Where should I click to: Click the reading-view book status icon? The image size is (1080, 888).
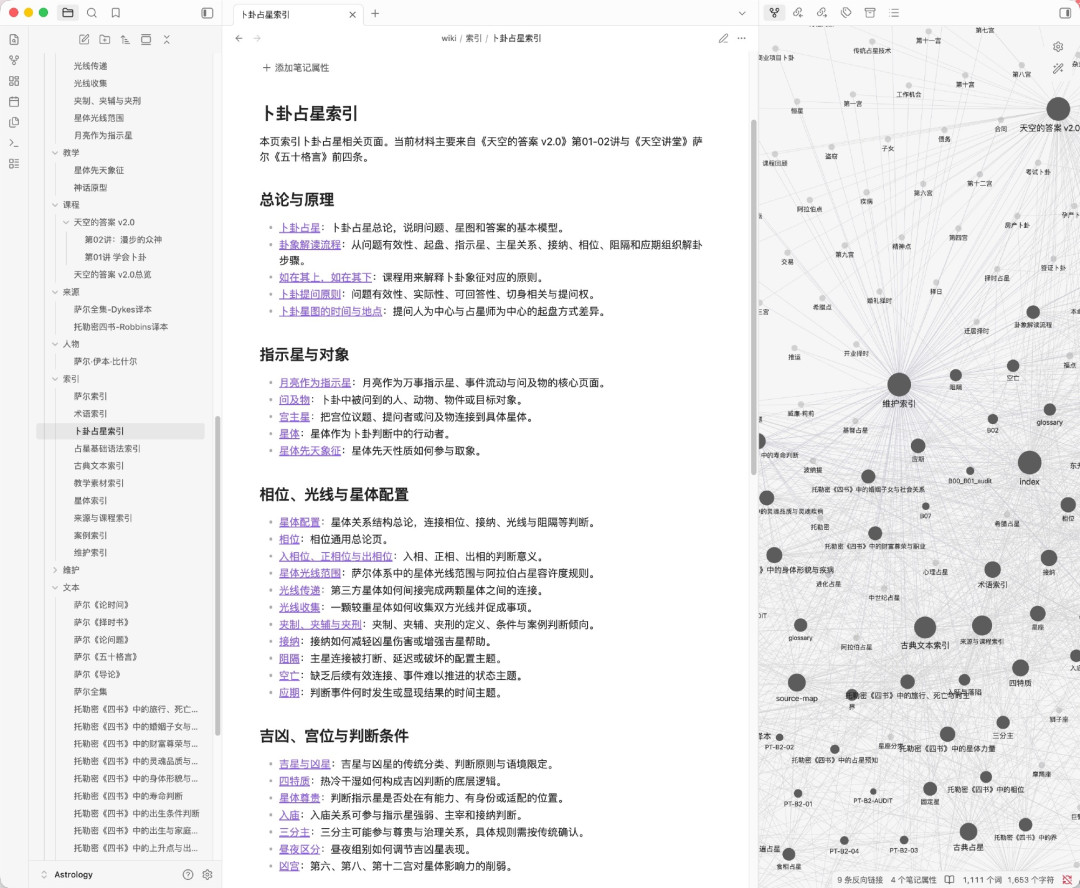(x=949, y=880)
